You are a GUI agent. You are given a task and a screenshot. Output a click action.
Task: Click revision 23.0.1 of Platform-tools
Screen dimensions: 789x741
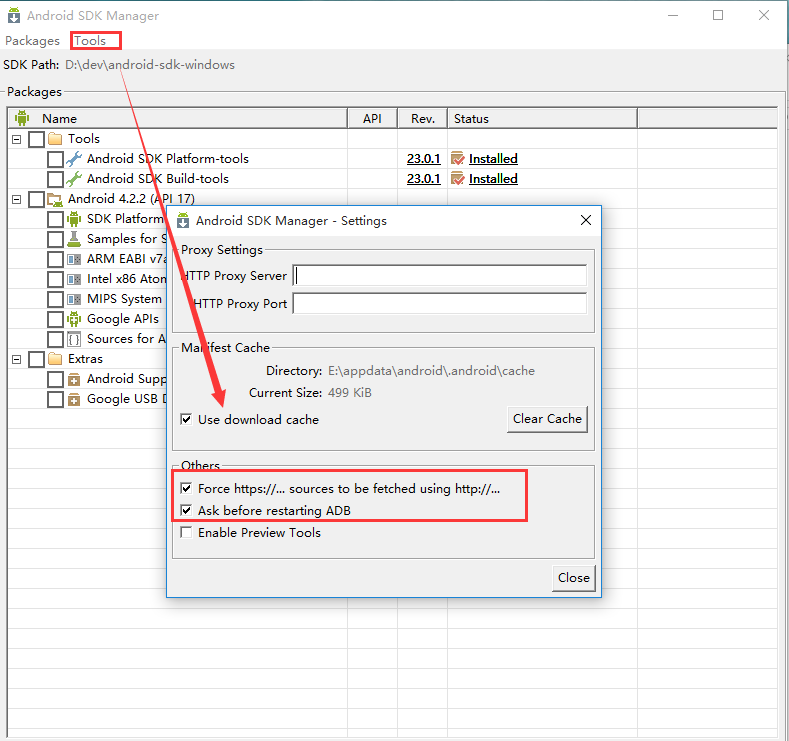coord(424,159)
